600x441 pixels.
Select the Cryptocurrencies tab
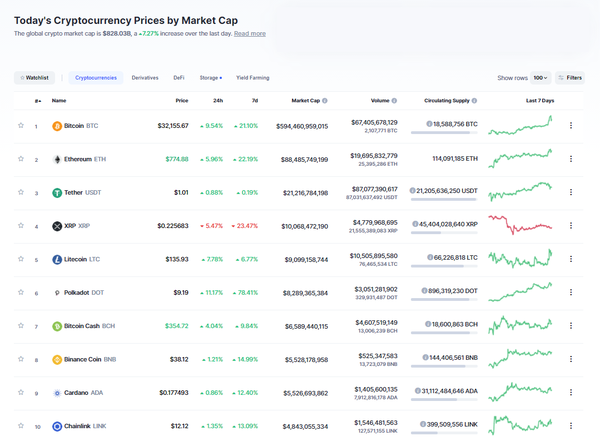tap(96, 78)
